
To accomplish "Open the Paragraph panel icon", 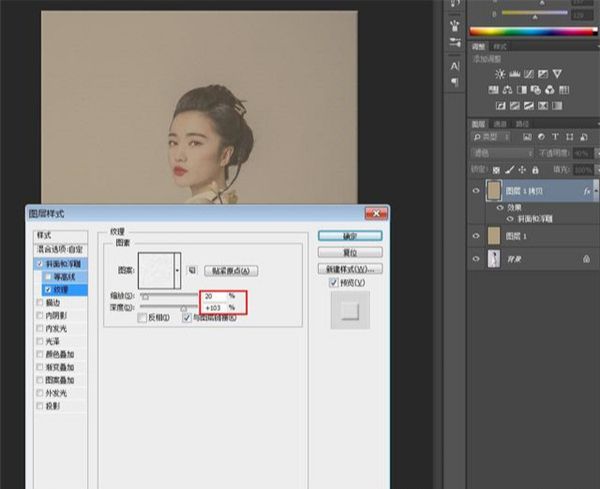I will pyautogui.click(x=455, y=82).
